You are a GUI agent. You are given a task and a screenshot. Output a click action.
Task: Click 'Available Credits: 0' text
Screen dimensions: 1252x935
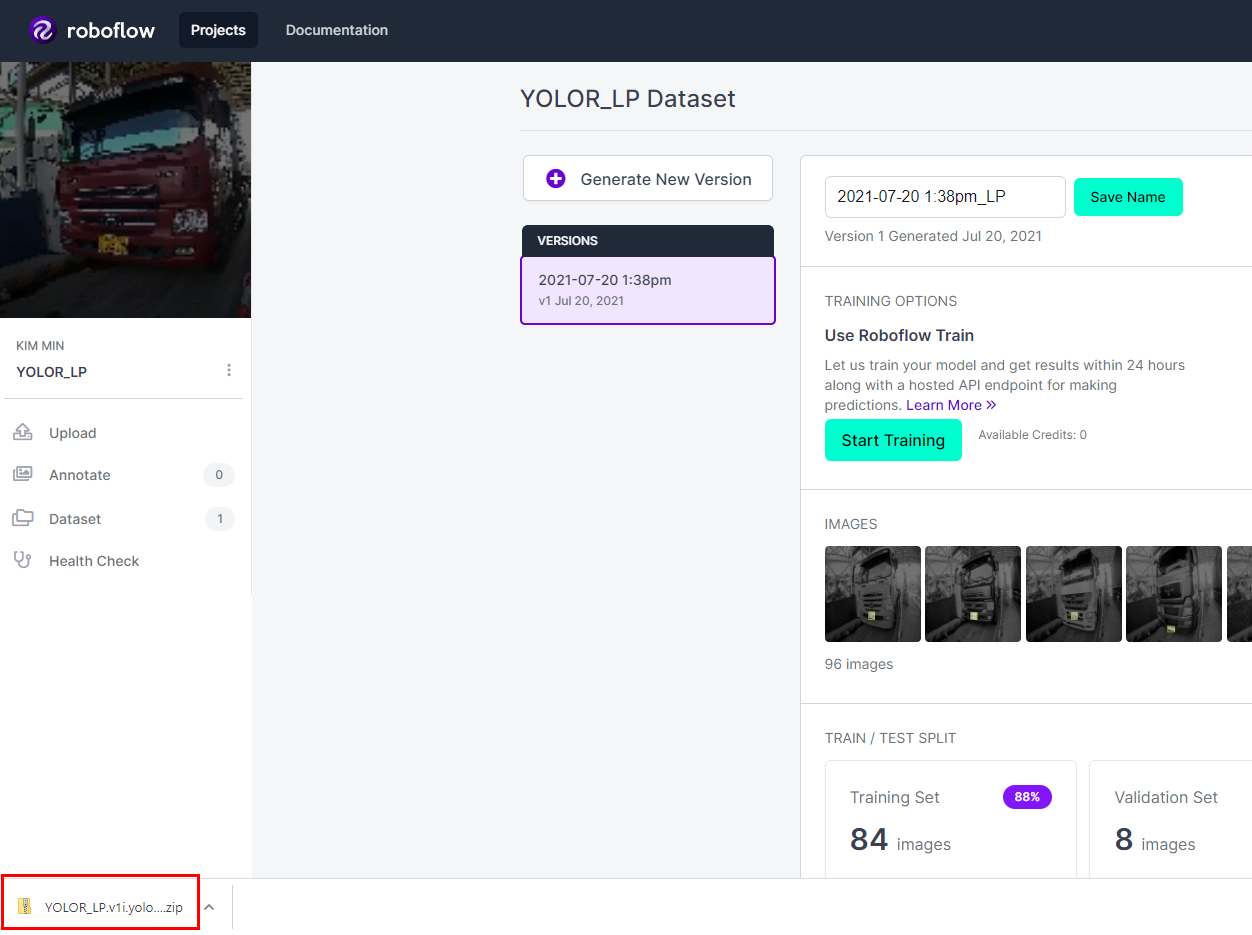tap(1032, 435)
